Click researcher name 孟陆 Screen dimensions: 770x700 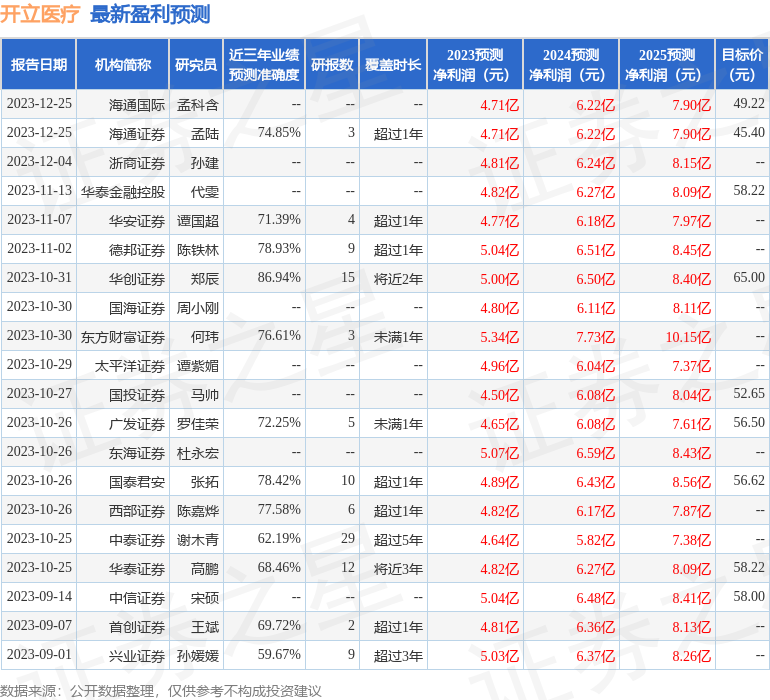pyautogui.click(x=205, y=134)
